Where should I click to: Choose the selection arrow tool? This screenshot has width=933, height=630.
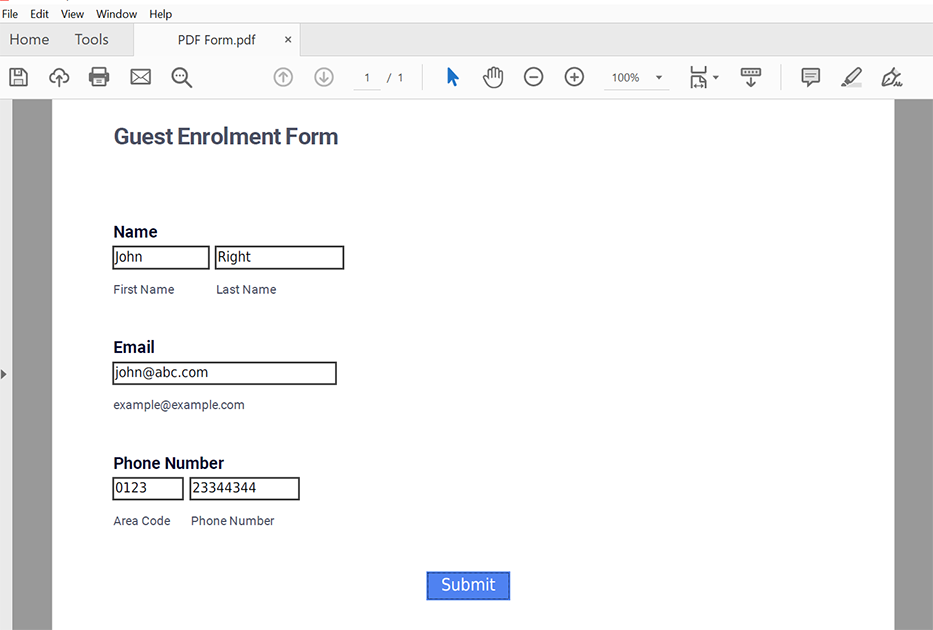tap(453, 77)
